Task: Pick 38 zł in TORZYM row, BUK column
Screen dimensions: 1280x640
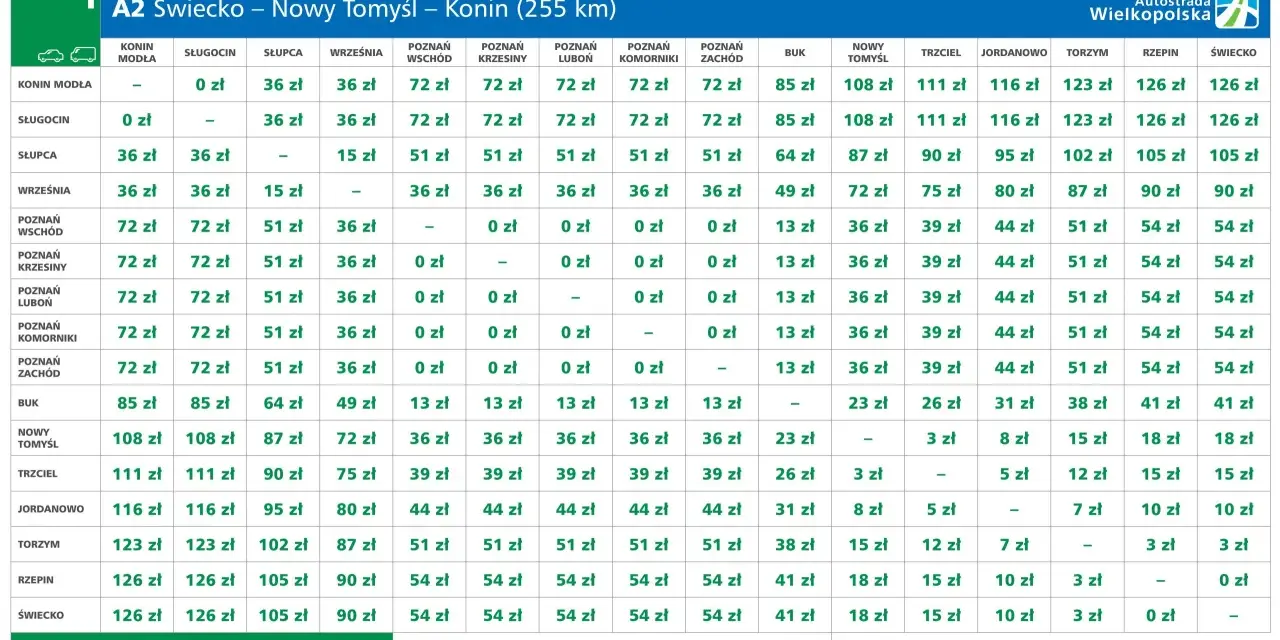Action: pyautogui.click(x=795, y=544)
